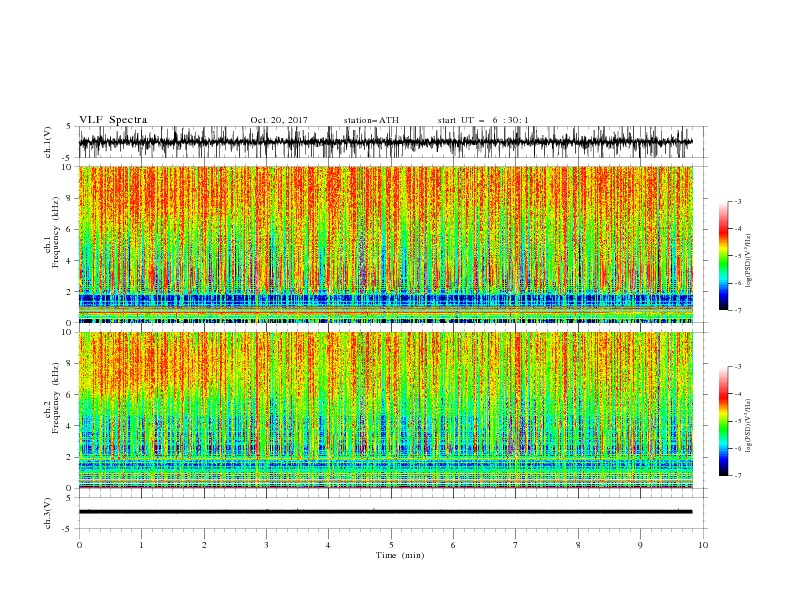
Task: Click inside the ch.1 spectrogram panel
Action: [x=386, y=244]
